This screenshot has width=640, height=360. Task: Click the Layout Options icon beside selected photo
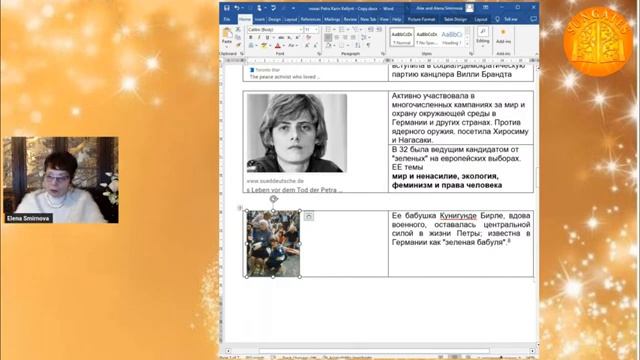[309, 217]
